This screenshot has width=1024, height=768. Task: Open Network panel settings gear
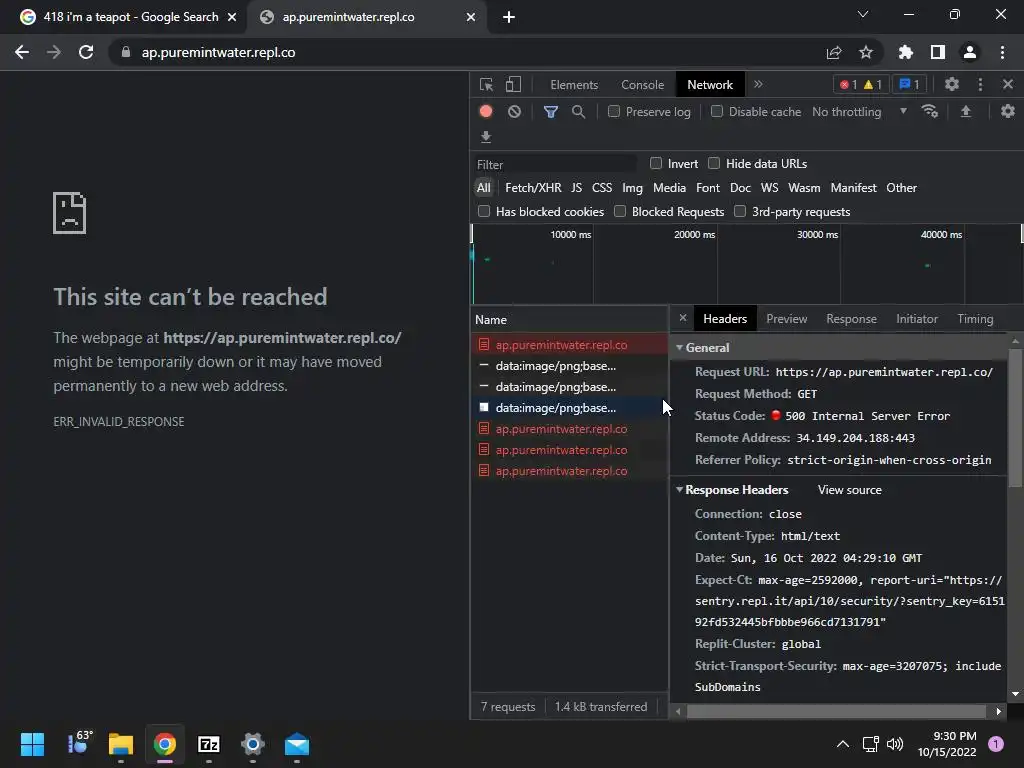pyautogui.click(x=1008, y=112)
